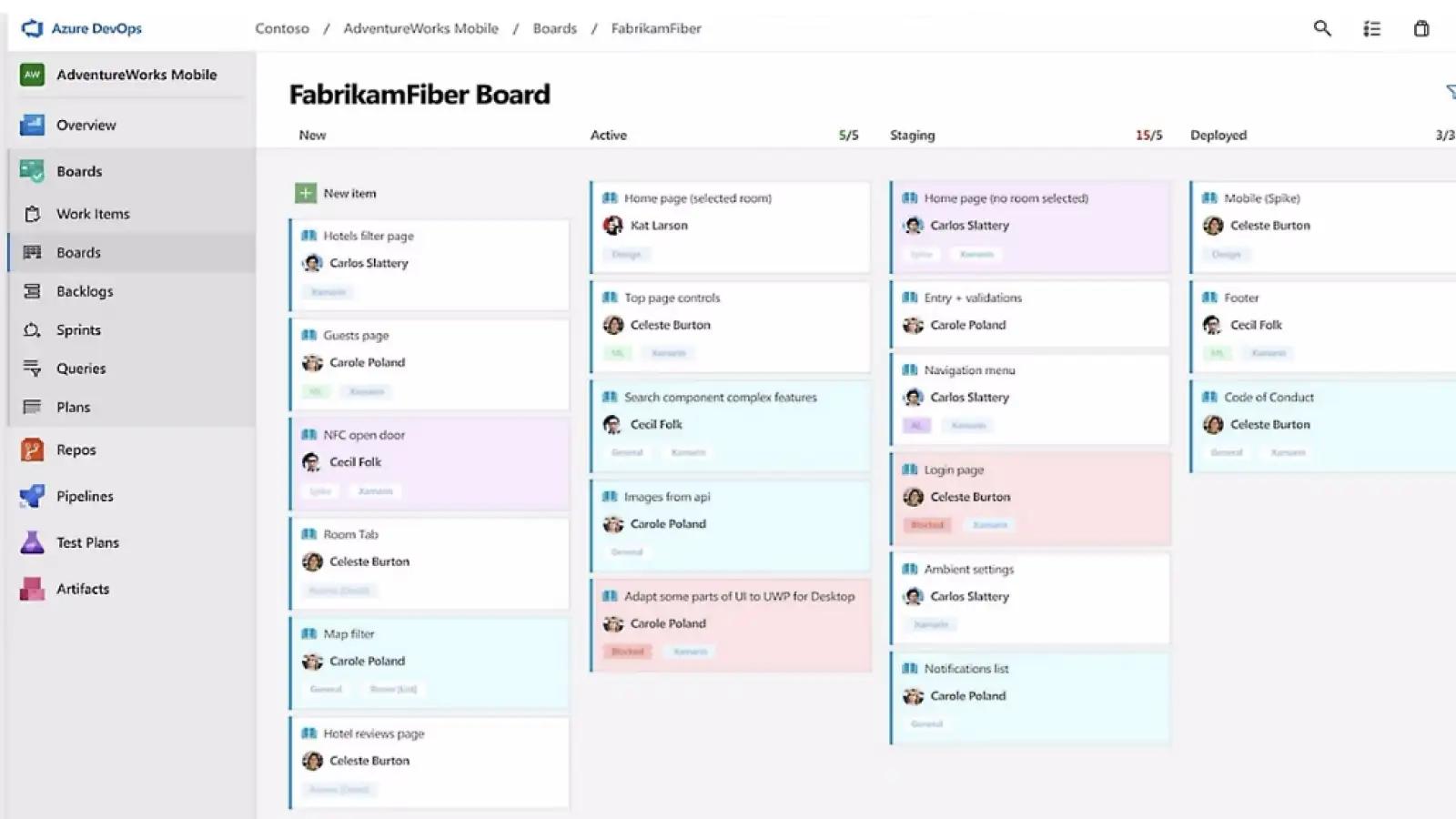Go to Pipelines menu item
The image size is (1456, 819).
[x=85, y=496]
